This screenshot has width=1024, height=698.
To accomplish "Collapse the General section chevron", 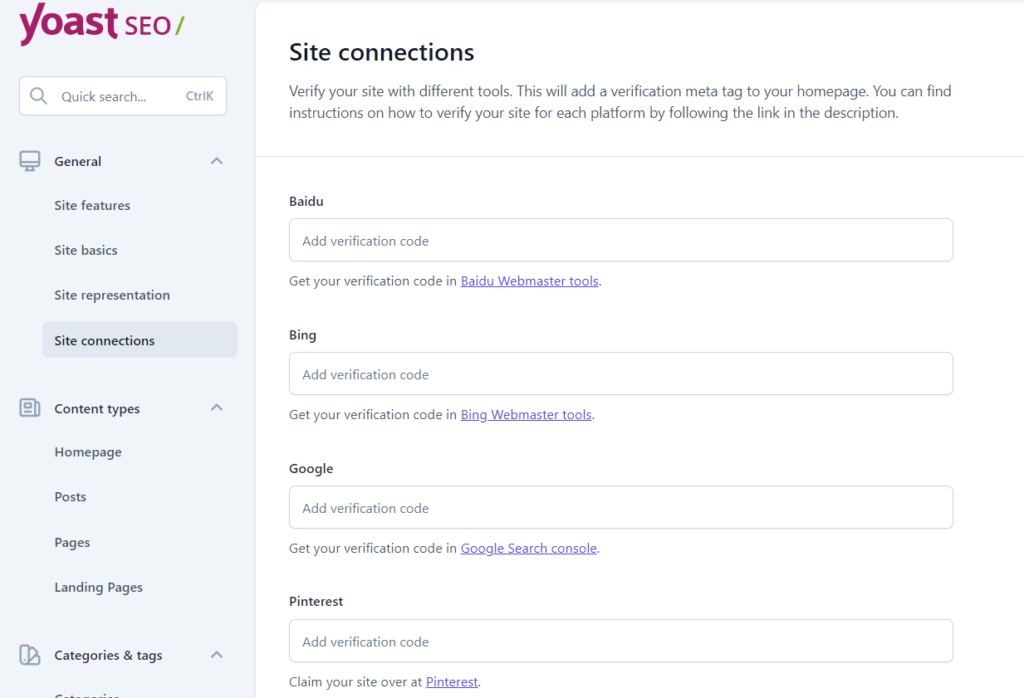I will pos(217,161).
